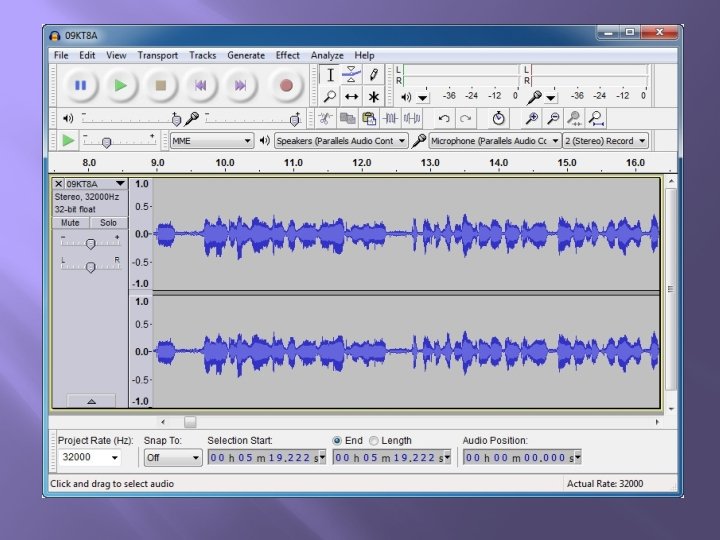Select the Envelope tool
This screenshot has width=720, height=540.
pyautogui.click(x=351, y=75)
